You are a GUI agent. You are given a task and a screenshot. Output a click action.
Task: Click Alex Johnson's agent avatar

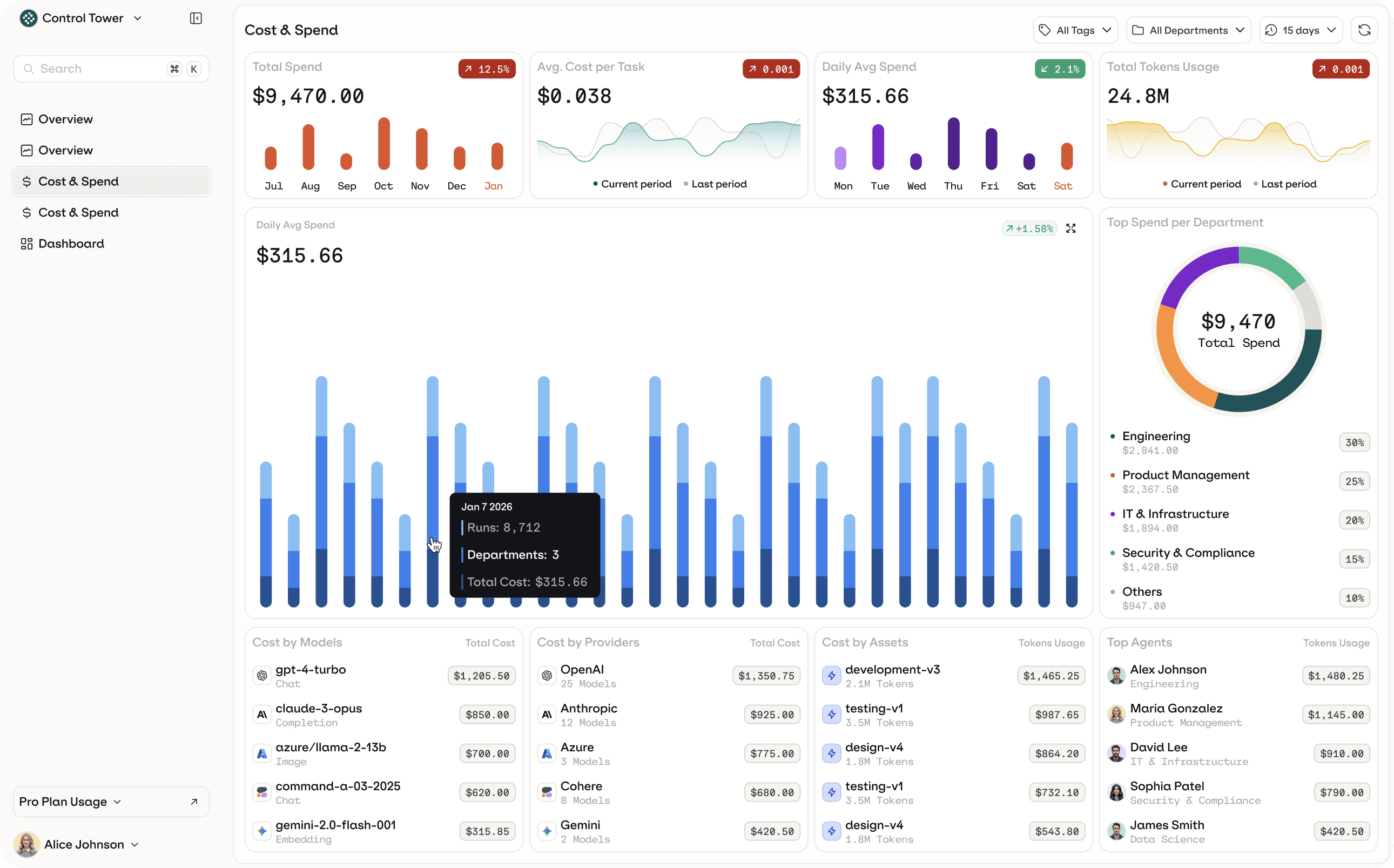coord(1116,676)
